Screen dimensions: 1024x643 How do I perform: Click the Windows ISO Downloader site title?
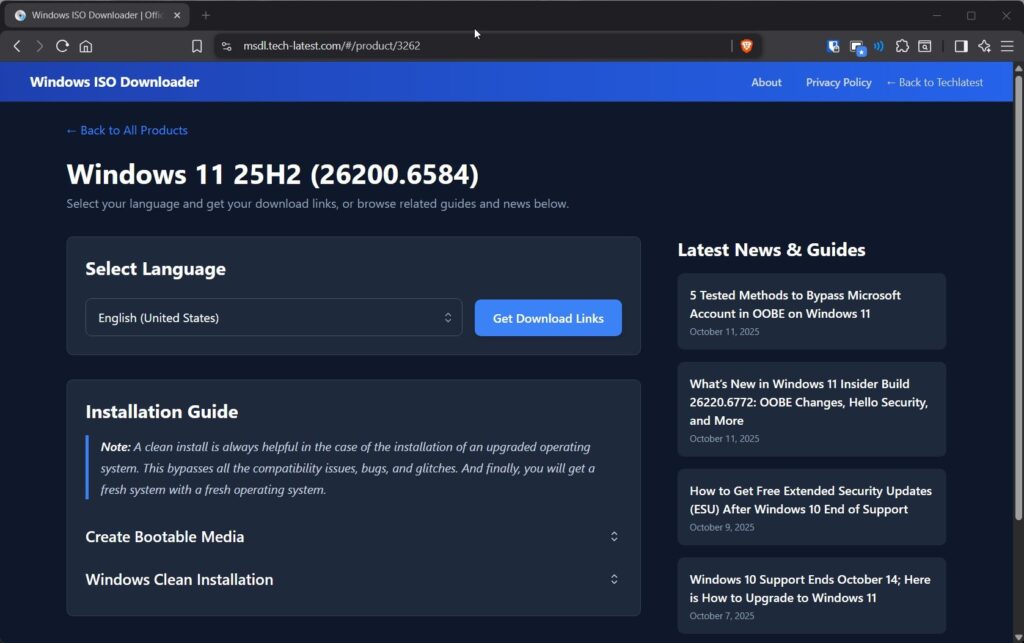(x=114, y=82)
